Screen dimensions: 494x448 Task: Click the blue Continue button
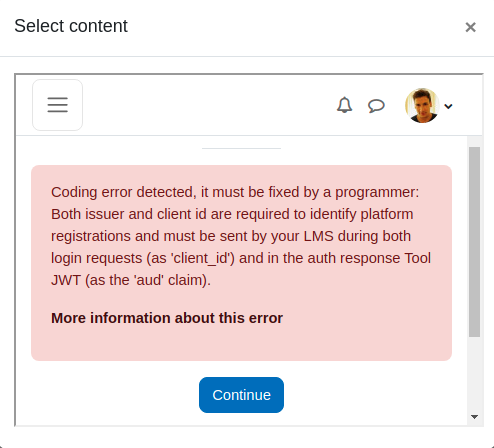[241, 395]
